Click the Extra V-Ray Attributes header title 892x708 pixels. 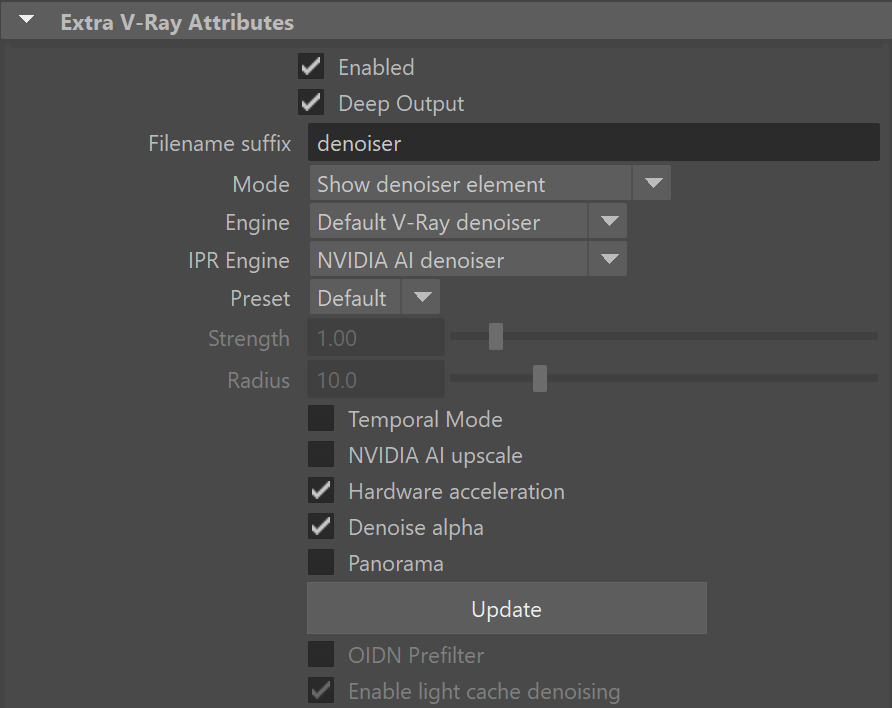click(x=177, y=23)
